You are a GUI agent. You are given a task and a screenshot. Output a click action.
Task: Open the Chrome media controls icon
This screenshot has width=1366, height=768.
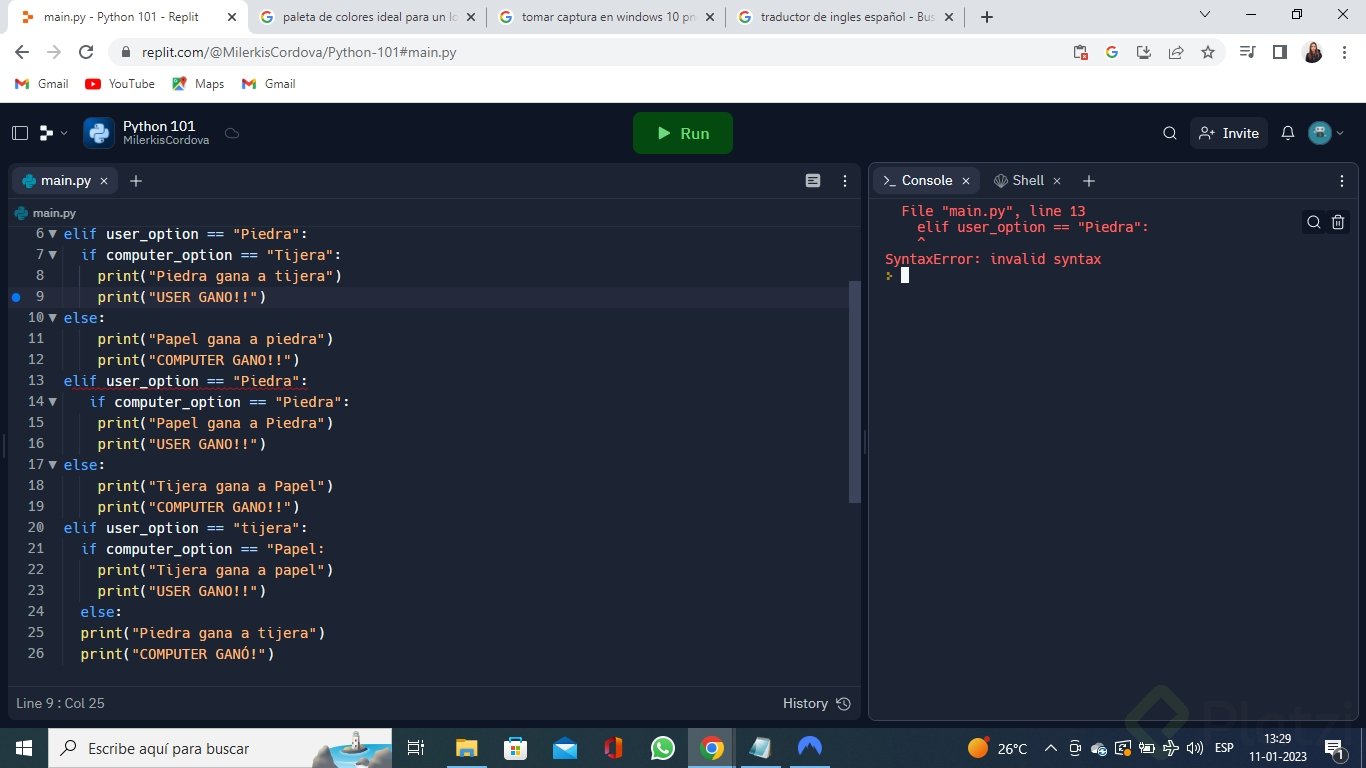[x=1247, y=52]
